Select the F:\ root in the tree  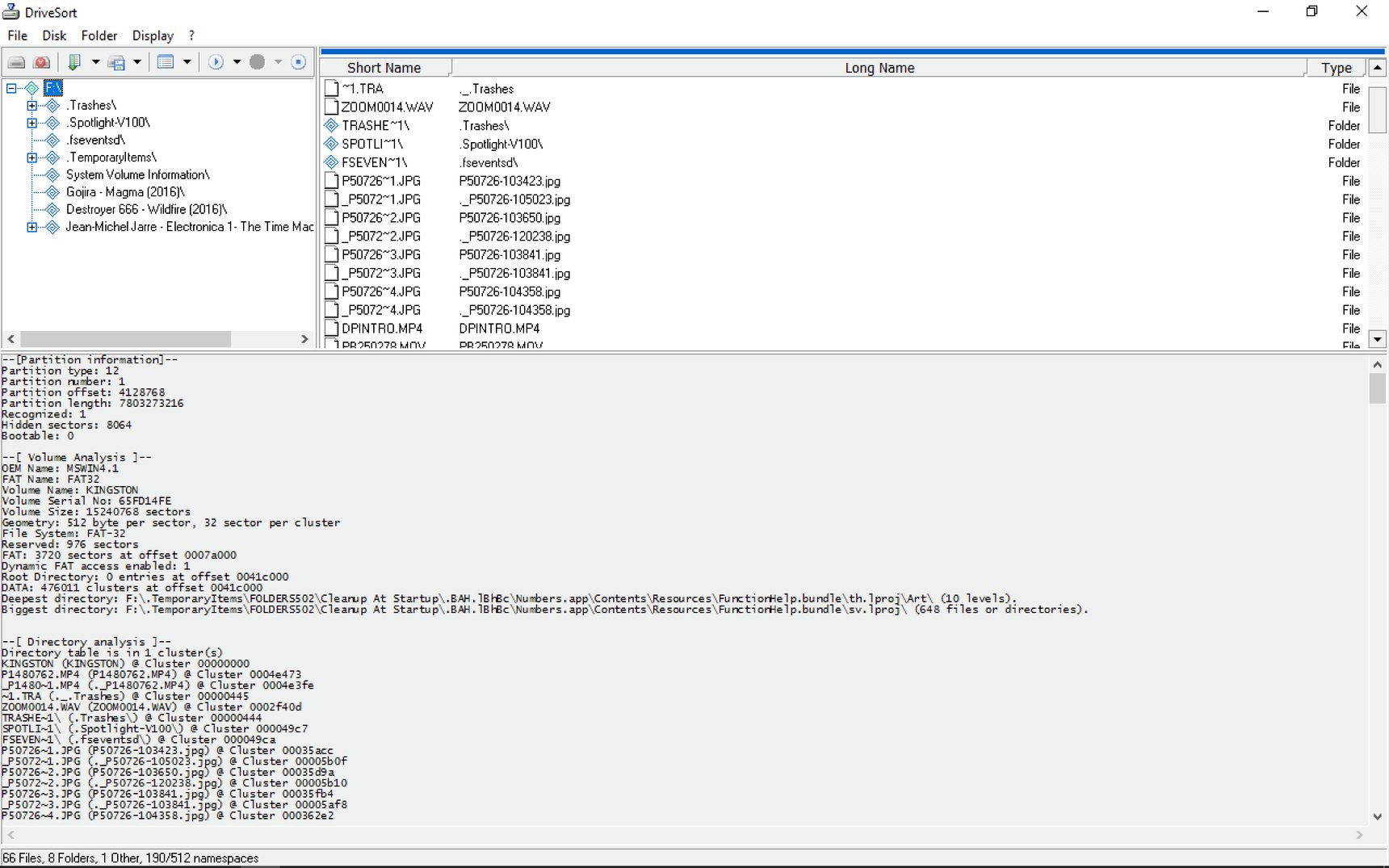[x=53, y=88]
